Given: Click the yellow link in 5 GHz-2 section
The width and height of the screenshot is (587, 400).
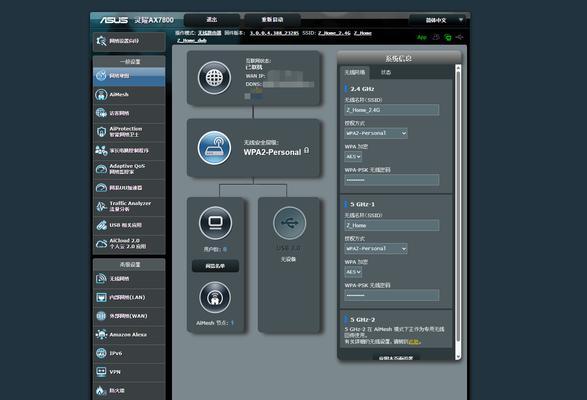Looking at the screenshot, I should click(x=414, y=342).
